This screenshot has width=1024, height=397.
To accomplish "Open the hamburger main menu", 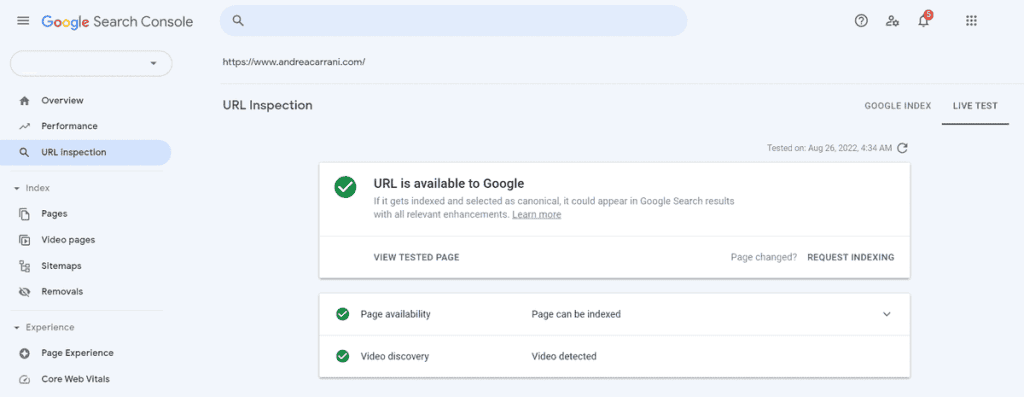I will point(23,21).
